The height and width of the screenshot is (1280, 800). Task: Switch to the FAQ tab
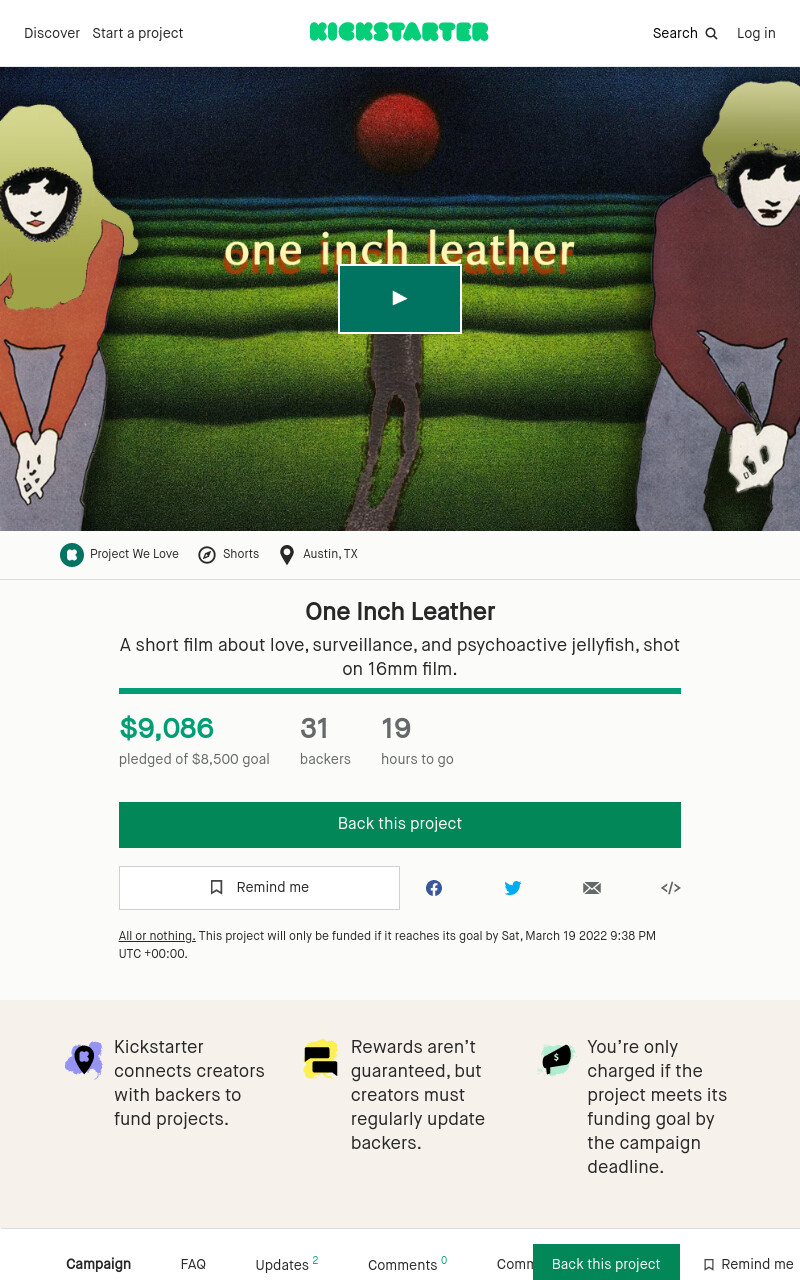tap(193, 1264)
